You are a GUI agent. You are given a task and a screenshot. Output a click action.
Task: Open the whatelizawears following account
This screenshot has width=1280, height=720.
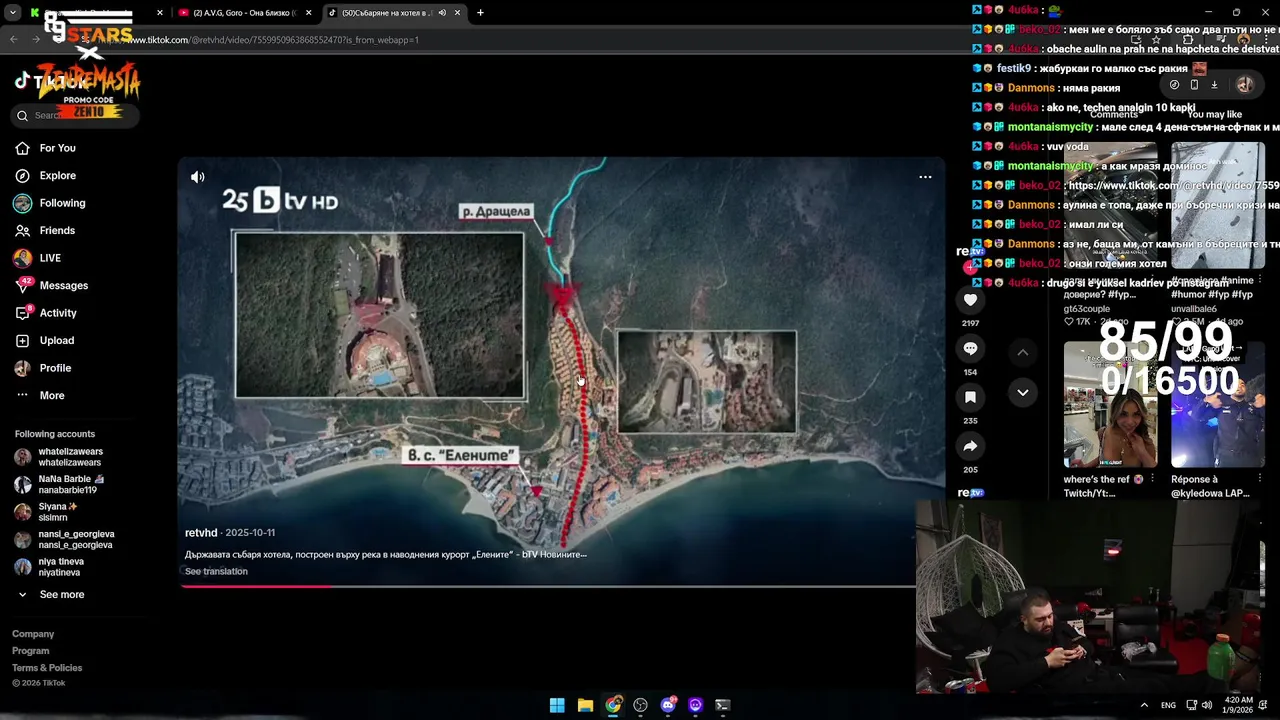[60, 457]
